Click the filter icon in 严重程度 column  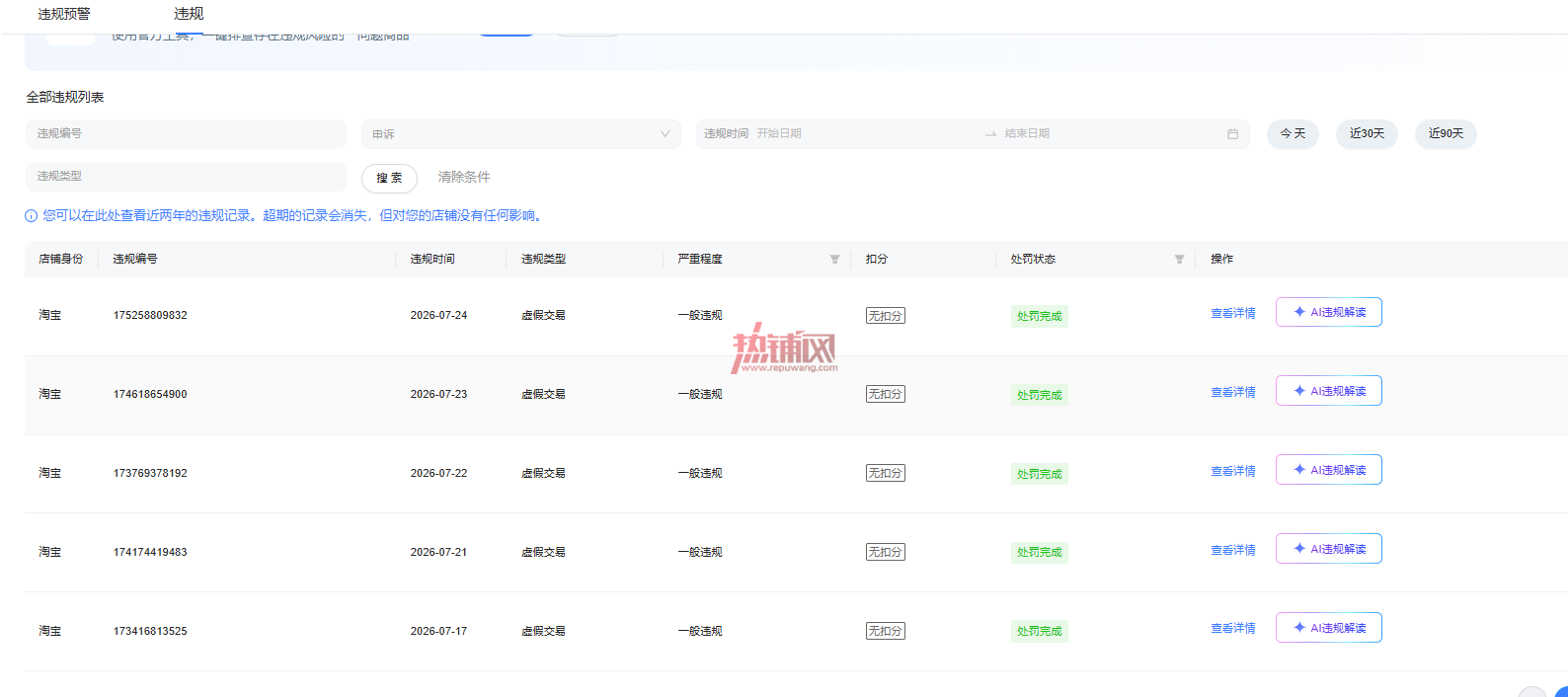(x=834, y=260)
